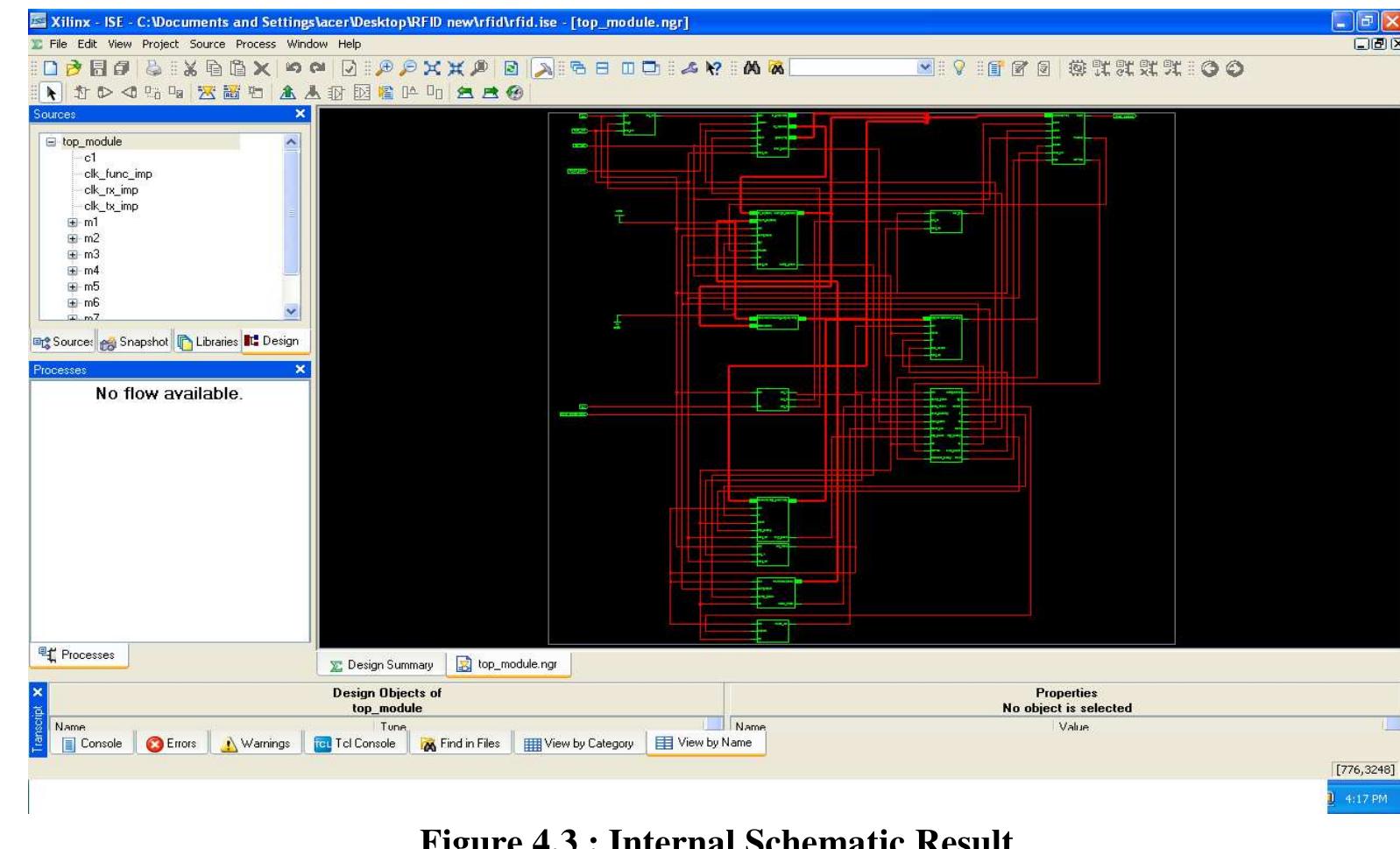Select the top_module.ngr tab
Image resolution: width=1400 pixels, height=849 pixels.
(x=508, y=664)
